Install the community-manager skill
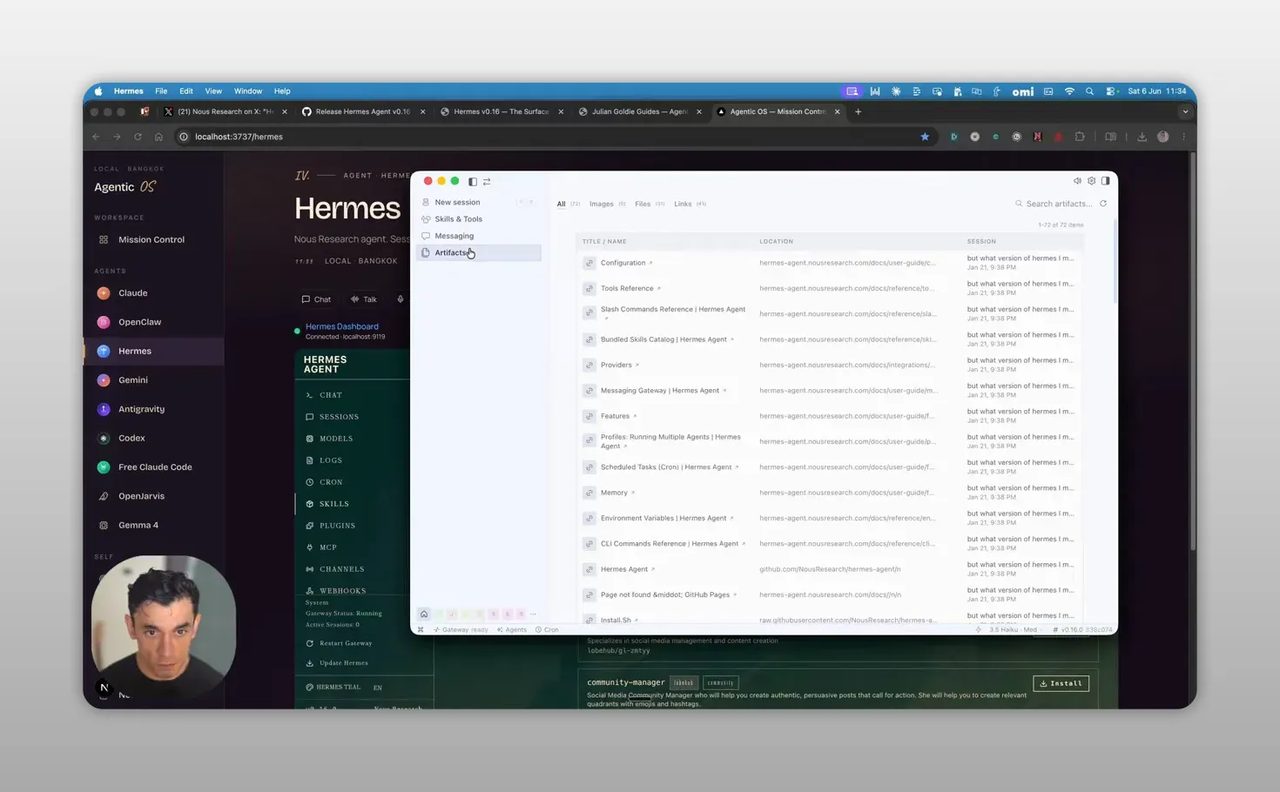Screen dimensions: 1280x792 point(1061,684)
